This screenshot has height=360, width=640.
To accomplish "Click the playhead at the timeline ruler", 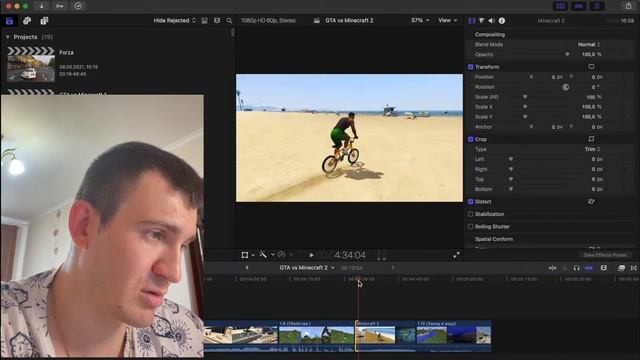I will point(358,279).
